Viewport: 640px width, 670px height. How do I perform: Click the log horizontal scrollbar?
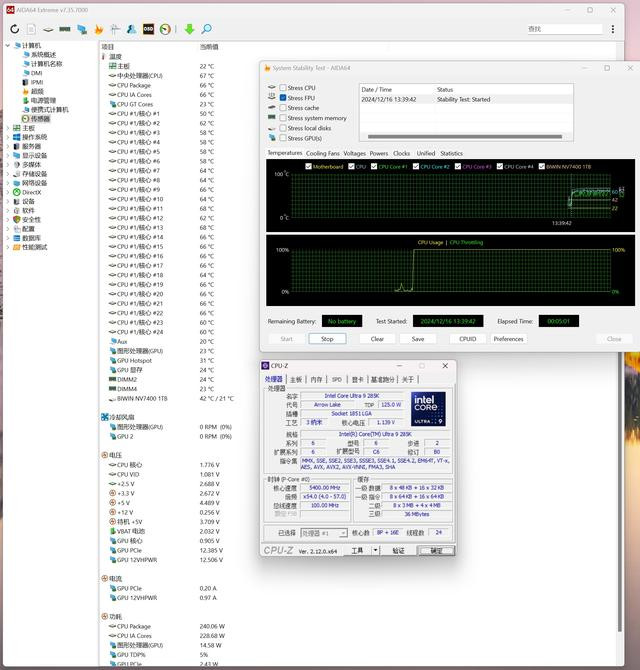point(465,137)
